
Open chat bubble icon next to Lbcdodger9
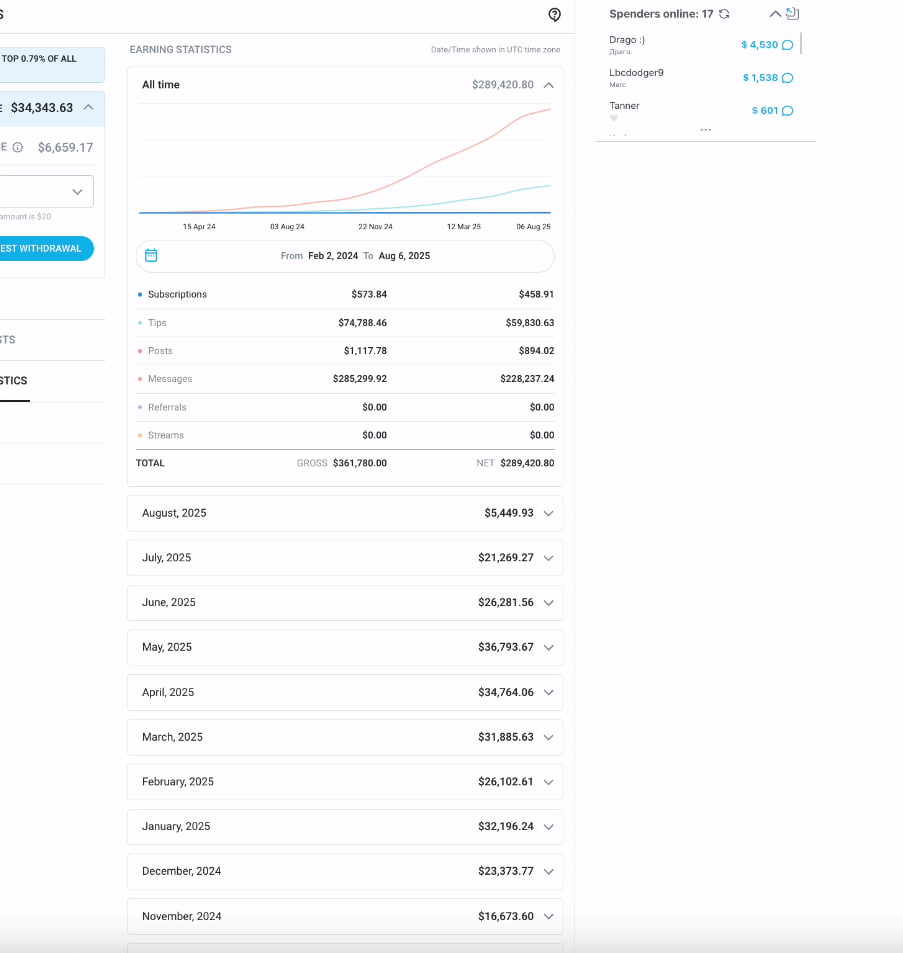click(x=787, y=78)
